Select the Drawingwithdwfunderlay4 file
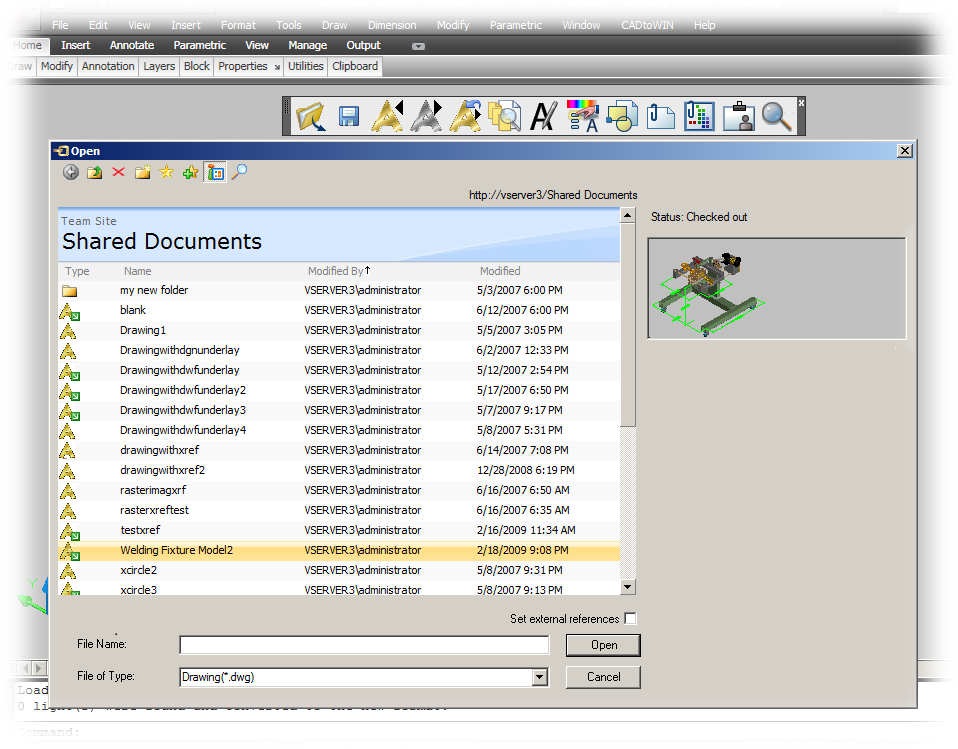Viewport: 958px width, 749px height. pos(339,430)
